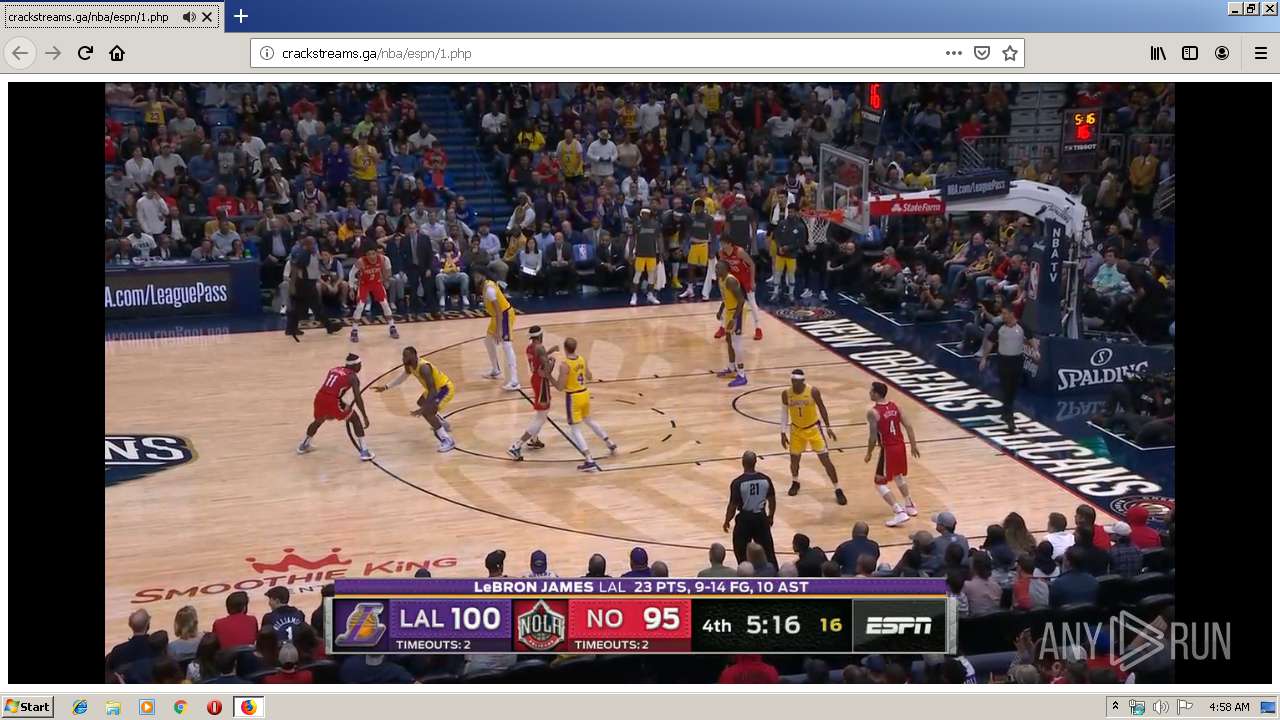The height and width of the screenshot is (720, 1280).
Task: Open the network status tray icon
Action: [1137, 707]
